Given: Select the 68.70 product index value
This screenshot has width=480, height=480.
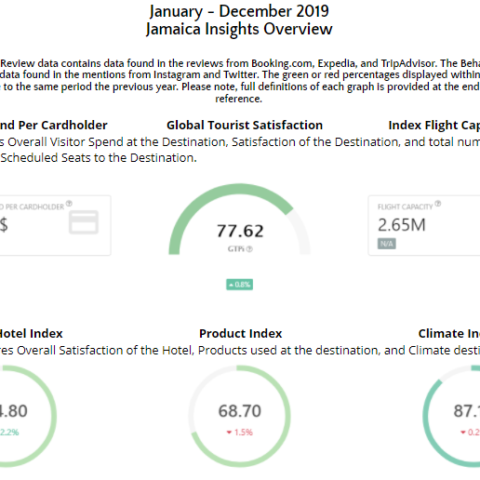Looking at the screenshot, I should point(240,411).
